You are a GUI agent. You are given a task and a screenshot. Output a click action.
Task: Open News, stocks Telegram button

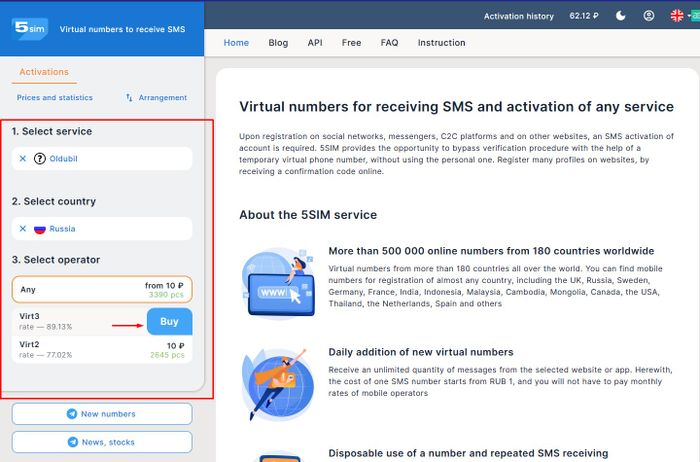click(102, 442)
